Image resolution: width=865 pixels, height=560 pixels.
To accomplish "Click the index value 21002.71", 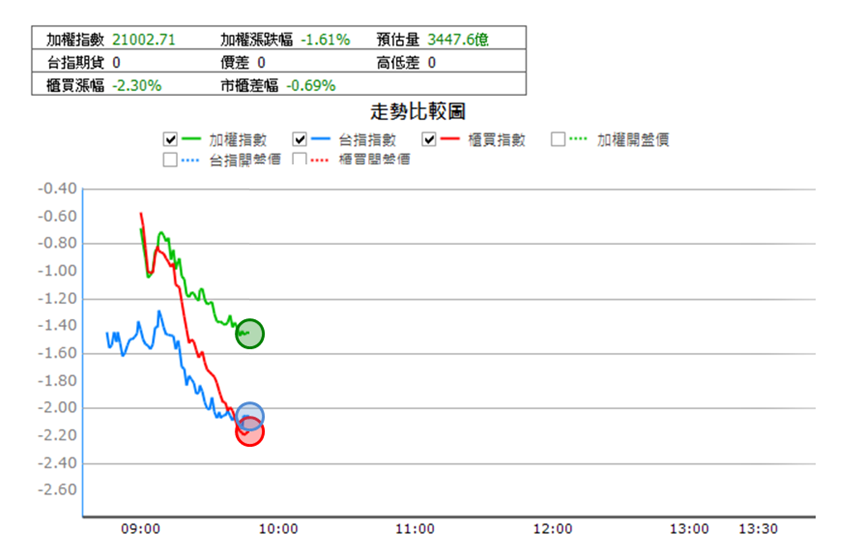I will 144,40.
